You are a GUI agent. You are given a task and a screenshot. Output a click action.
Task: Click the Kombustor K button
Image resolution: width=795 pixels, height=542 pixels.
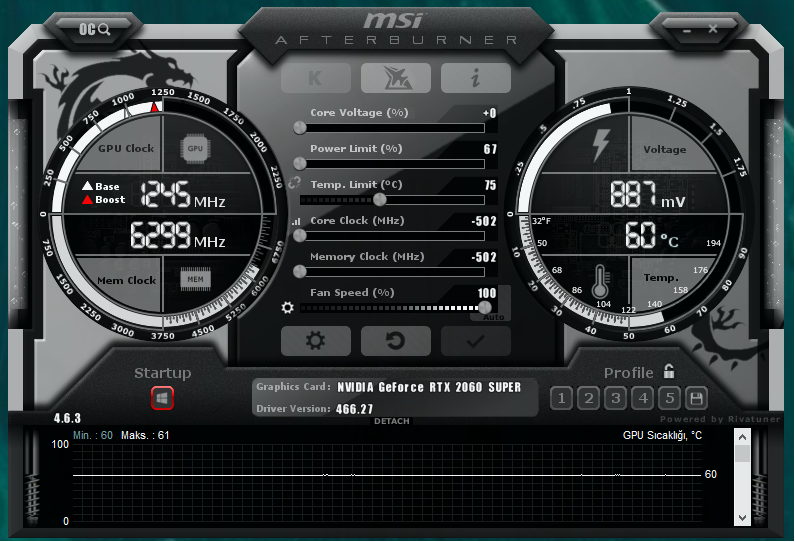point(315,78)
